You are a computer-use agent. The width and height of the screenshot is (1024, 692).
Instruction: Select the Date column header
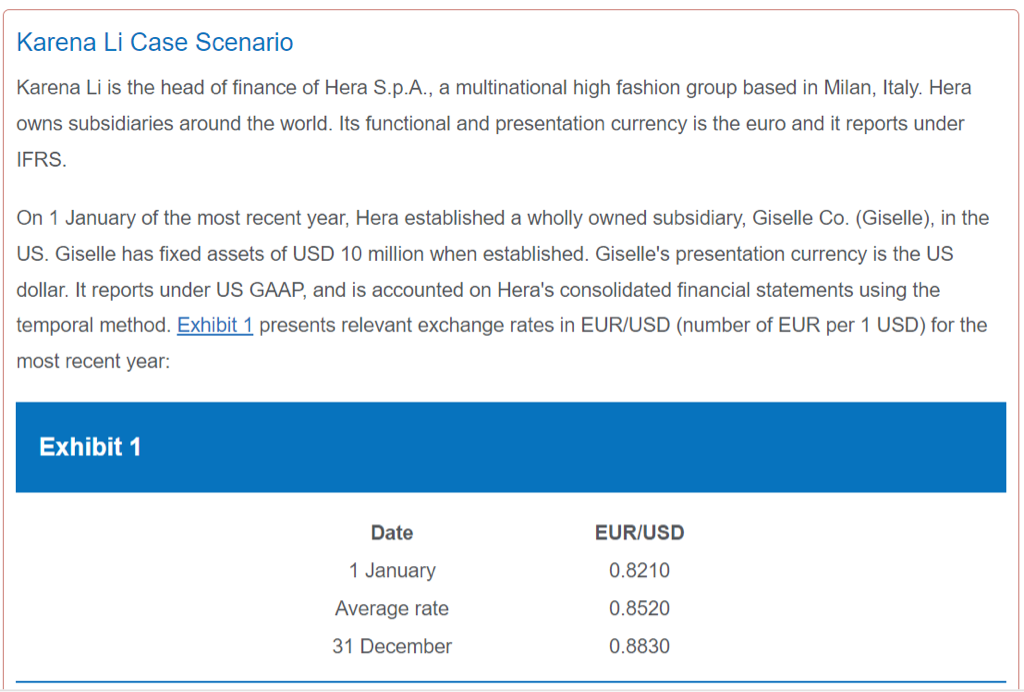tap(392, 533)
